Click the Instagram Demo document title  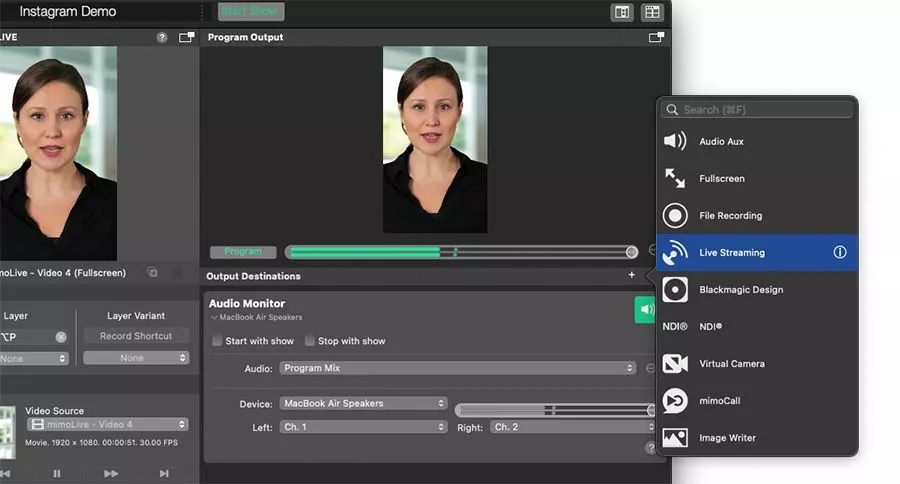point(68,11)
